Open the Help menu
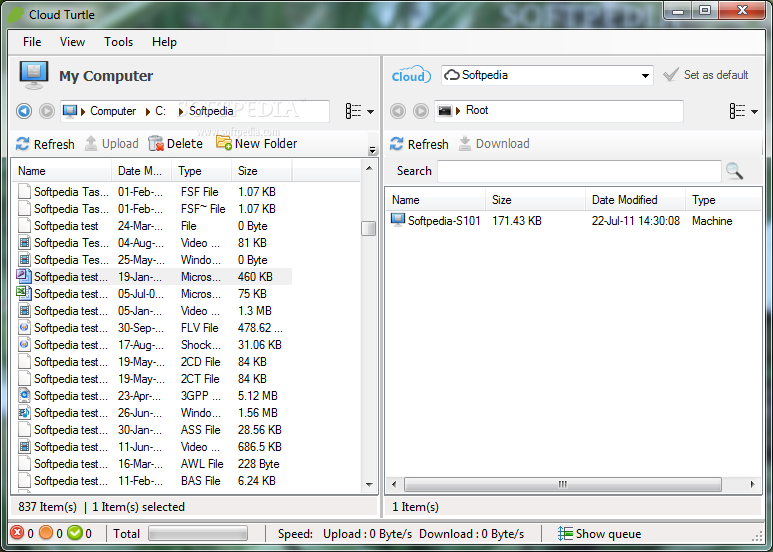The width and height of the screenshot is (773, 552). [164, 42]
